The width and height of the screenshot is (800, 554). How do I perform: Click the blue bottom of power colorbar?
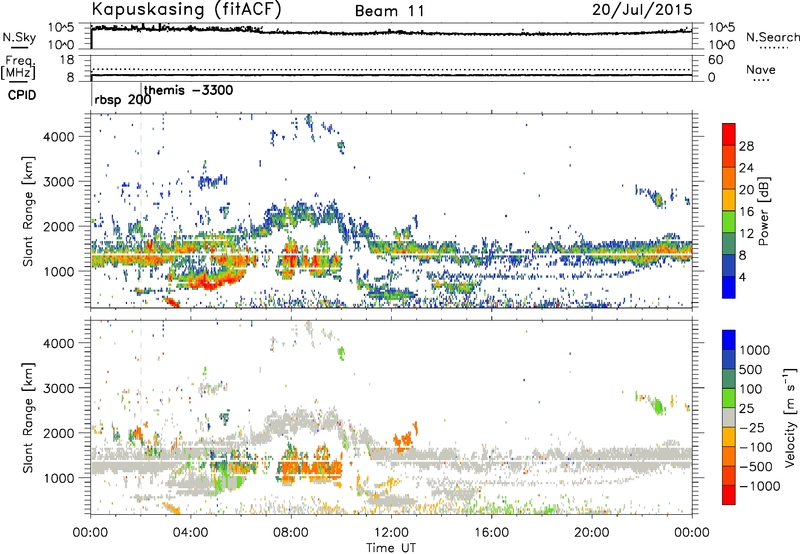tap(729, 287)
